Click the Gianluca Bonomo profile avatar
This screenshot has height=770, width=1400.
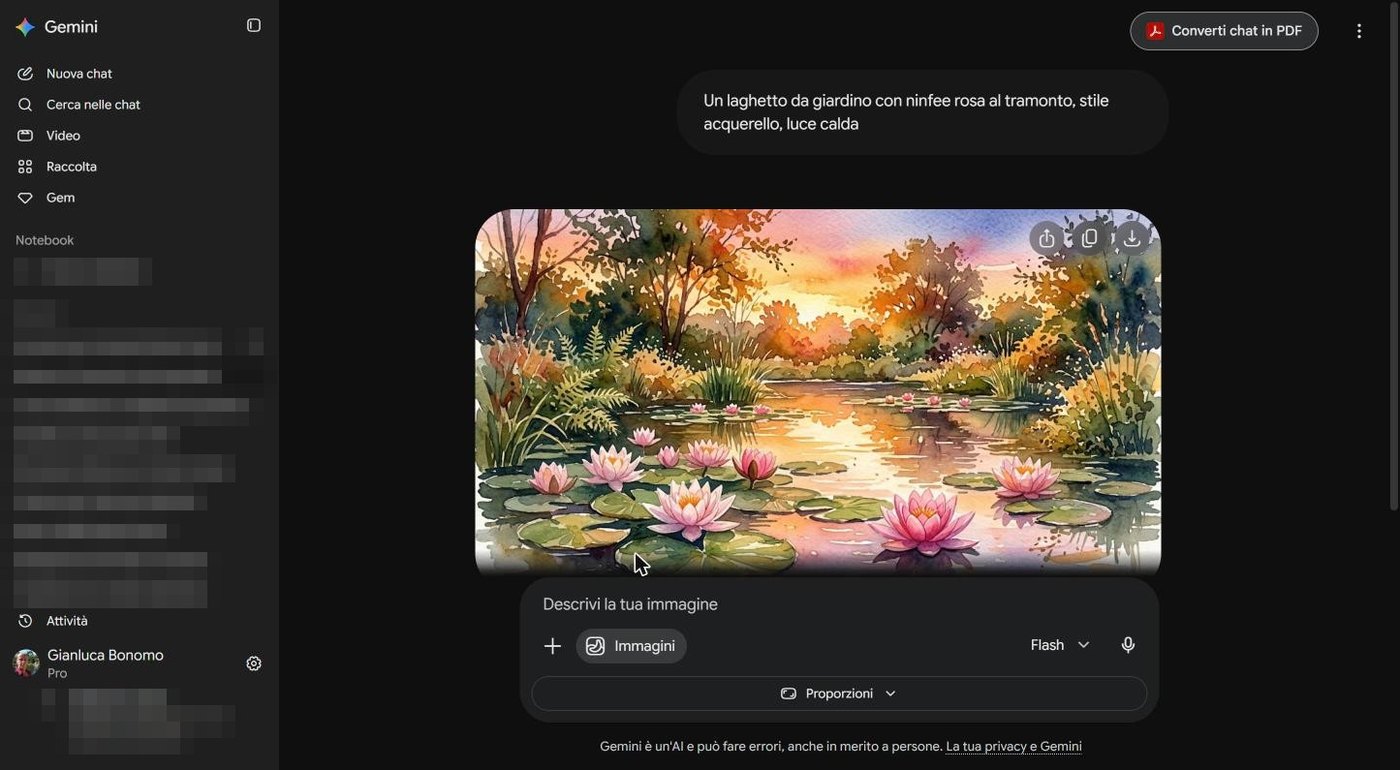click(x=26, y=663)
